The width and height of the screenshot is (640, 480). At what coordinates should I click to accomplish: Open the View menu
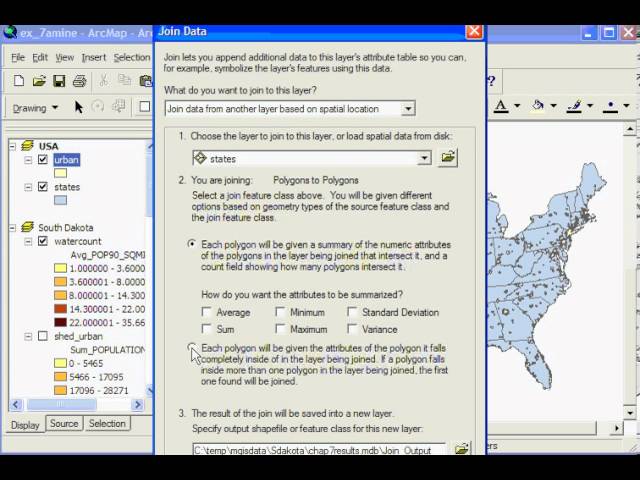click(x=64, y=58)
